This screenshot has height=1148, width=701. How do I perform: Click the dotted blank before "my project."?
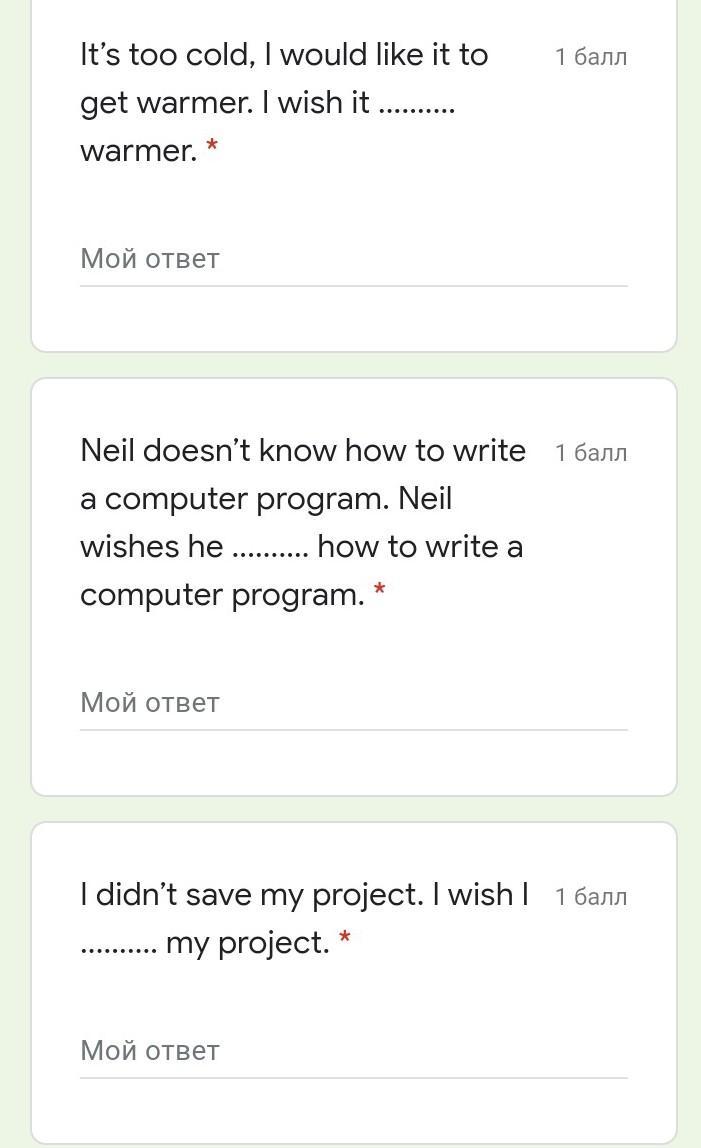(118, 944)
